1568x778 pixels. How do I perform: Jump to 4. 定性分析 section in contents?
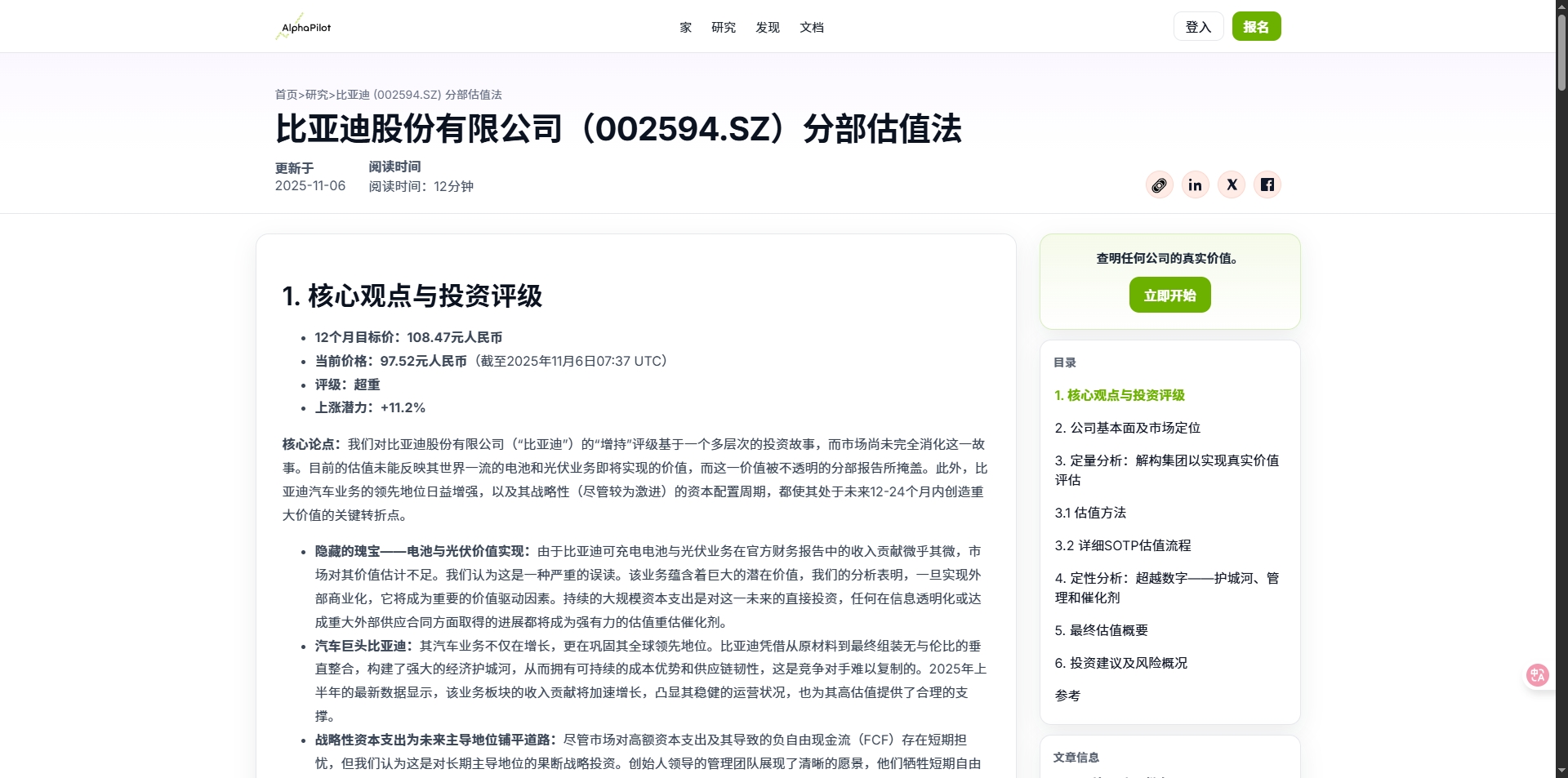(1167, 588)
